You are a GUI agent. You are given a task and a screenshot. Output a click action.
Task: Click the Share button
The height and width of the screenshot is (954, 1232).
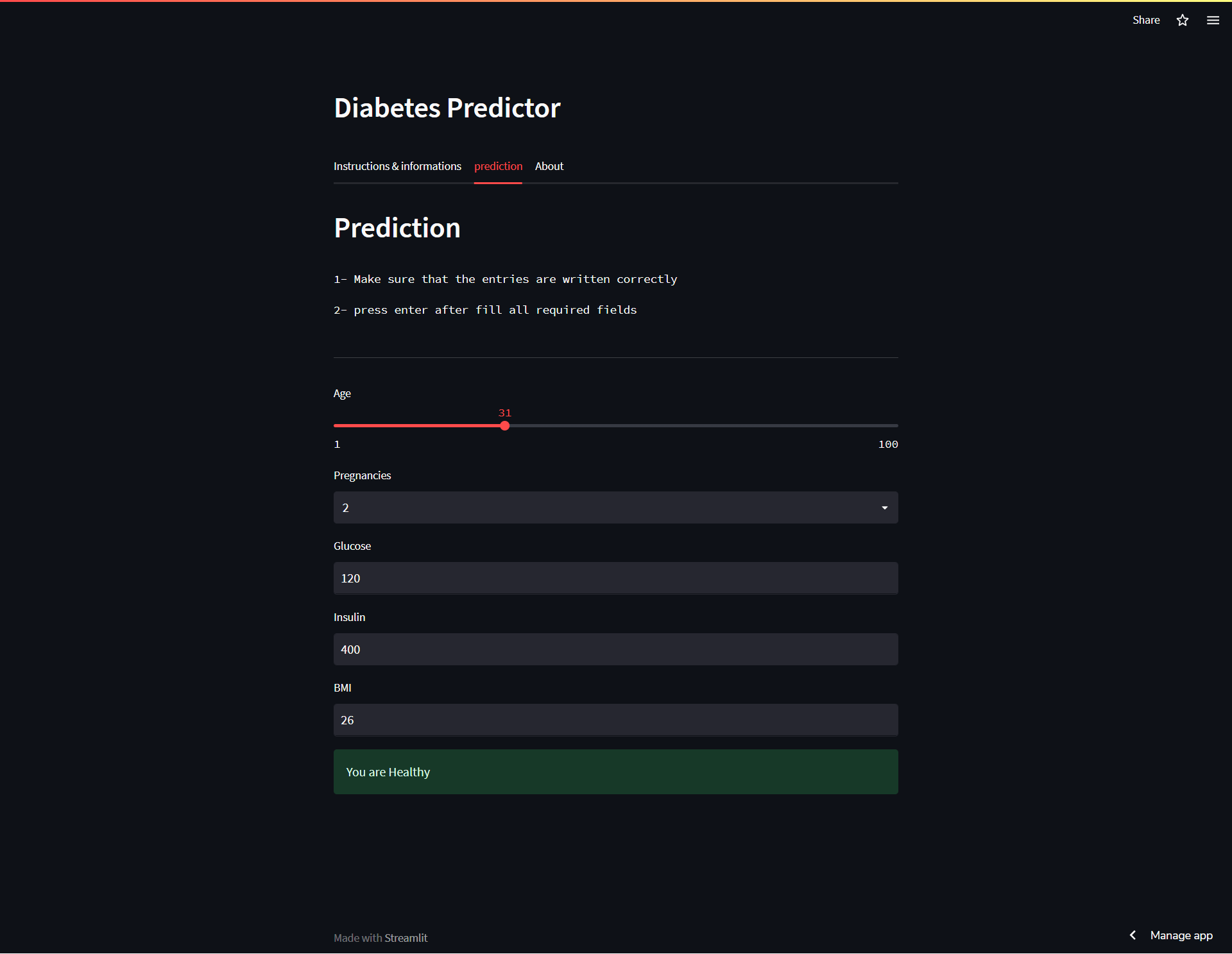point(1146,21)
